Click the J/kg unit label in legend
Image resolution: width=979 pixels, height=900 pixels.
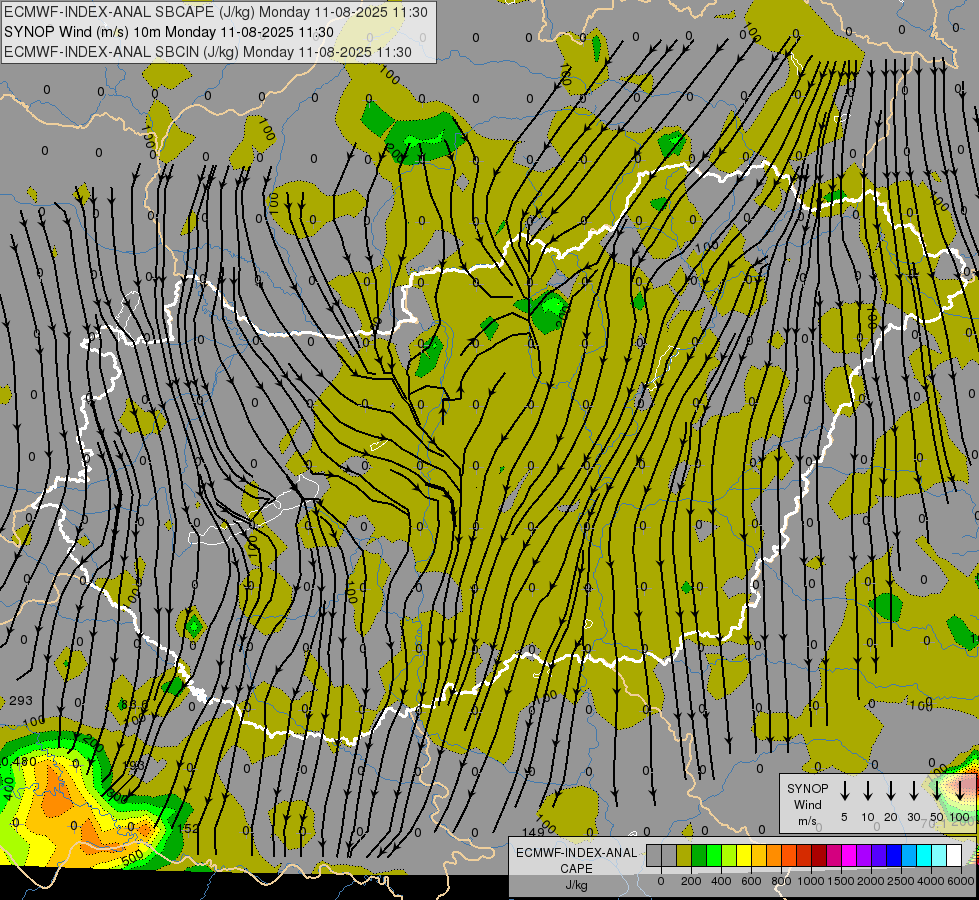coord(576,885)
